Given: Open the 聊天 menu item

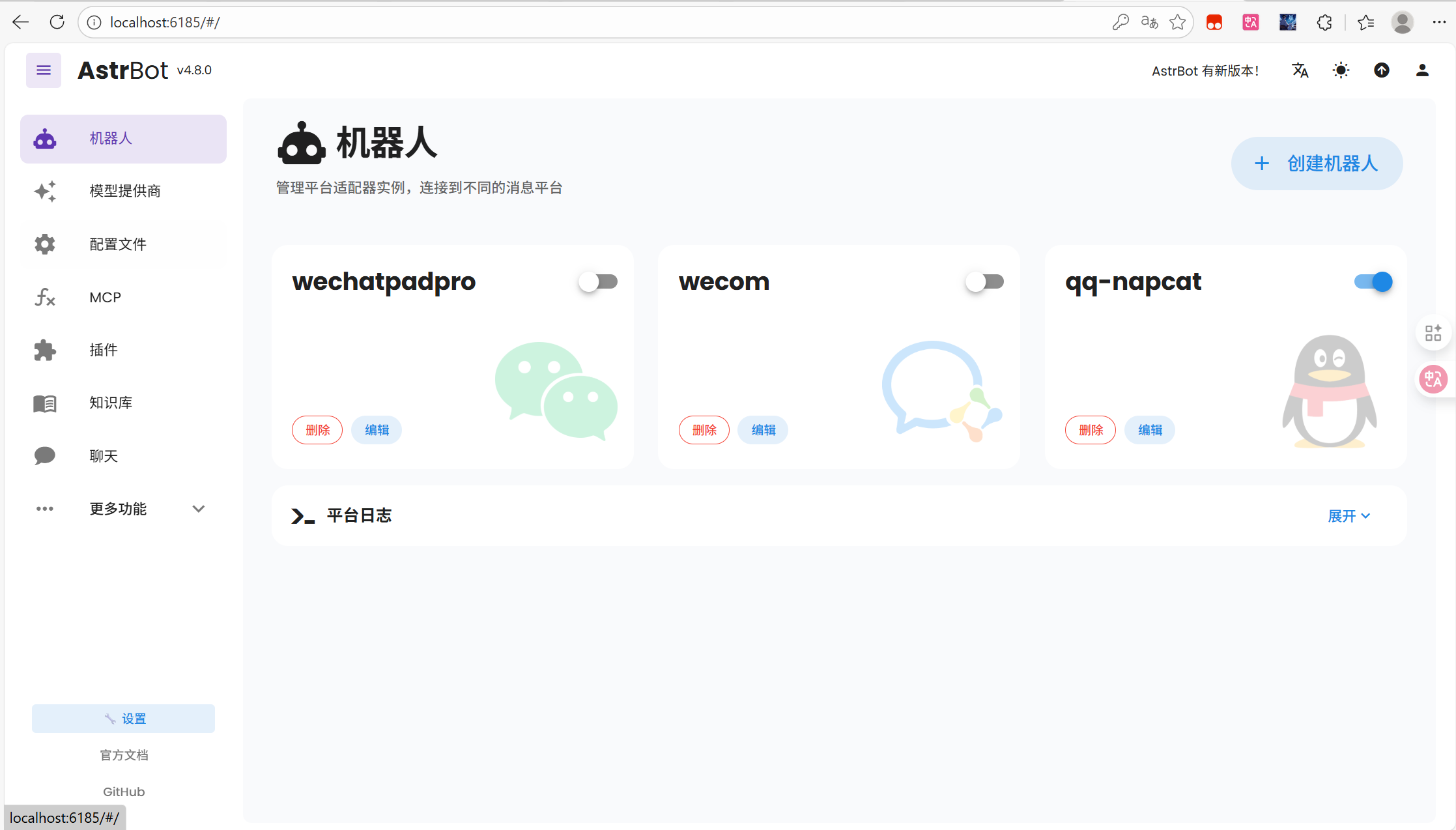Looking at the screenshot, I should [123, 456].
